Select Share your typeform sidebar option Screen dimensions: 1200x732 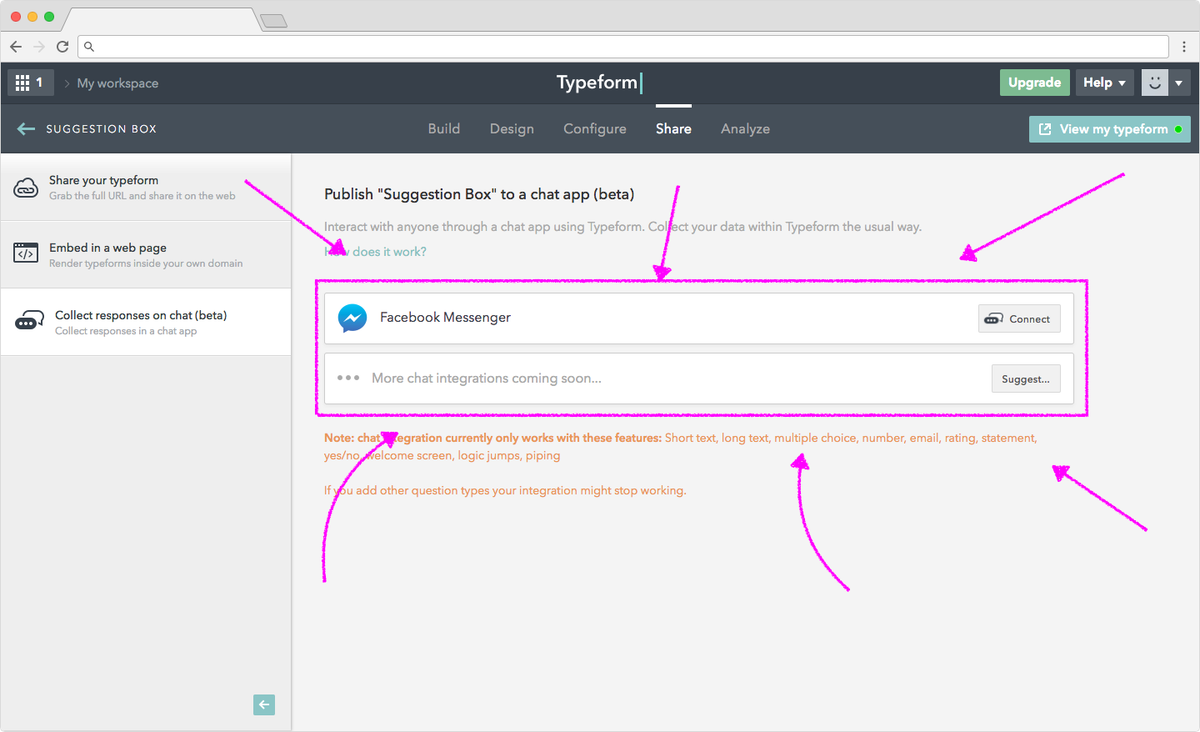coord(146,187)
